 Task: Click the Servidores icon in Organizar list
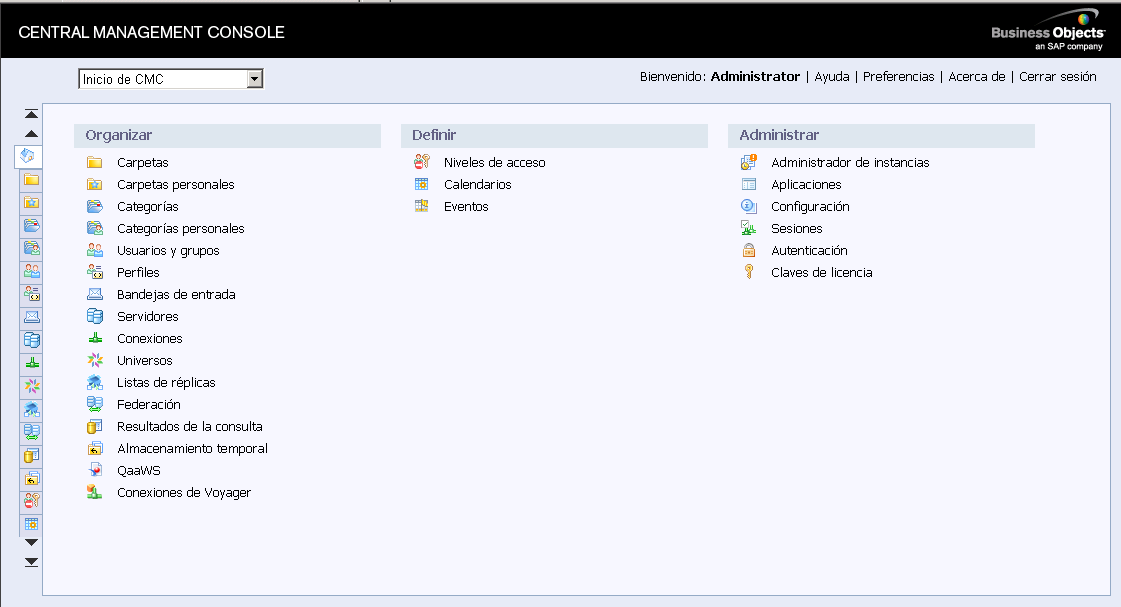pos(95,317)
